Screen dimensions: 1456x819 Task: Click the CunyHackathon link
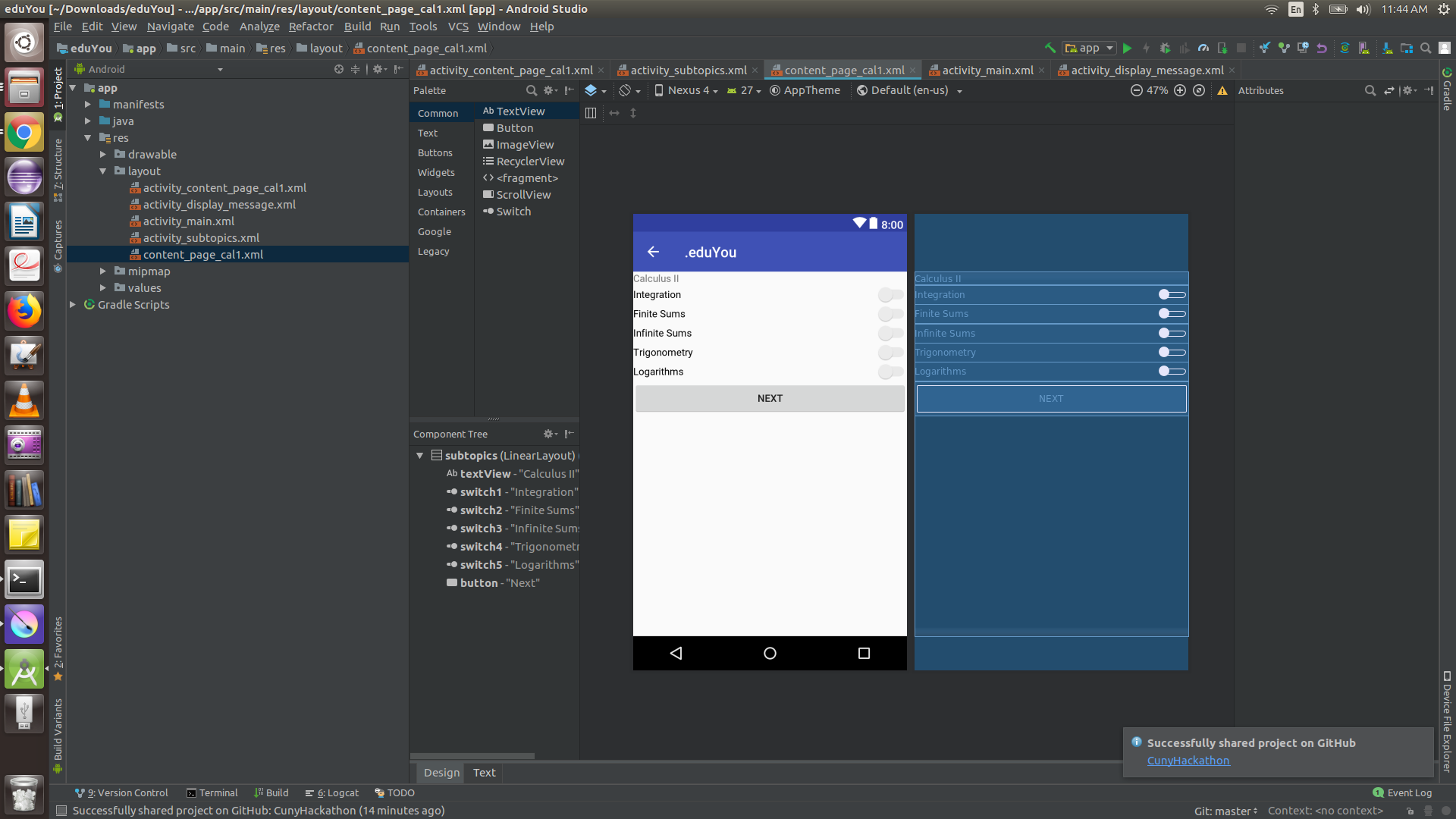coord(1188,761)
